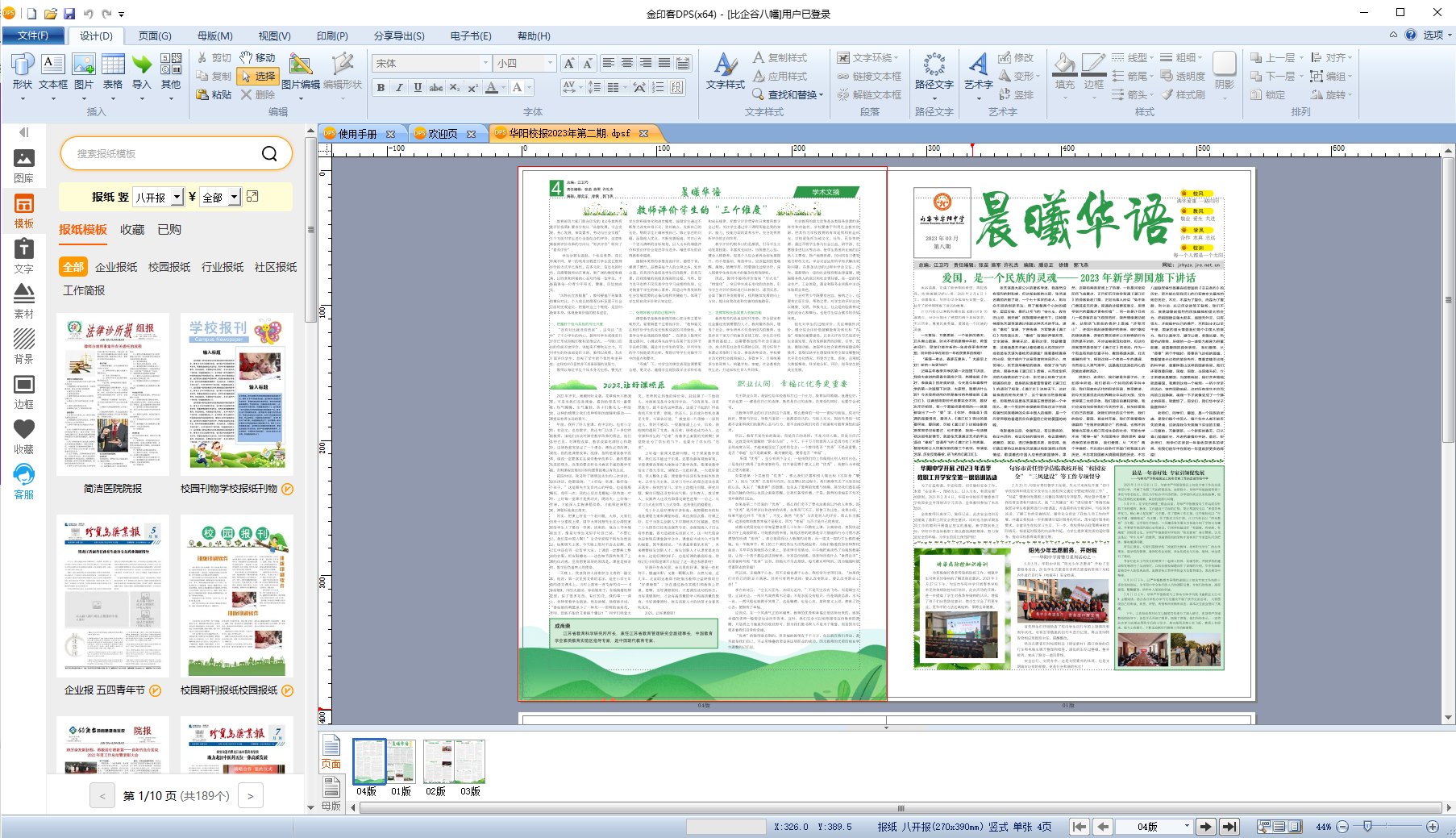Activate the 选择 selection tool
The height and width of the screenshot is (838, 1456).
[257, 76]
